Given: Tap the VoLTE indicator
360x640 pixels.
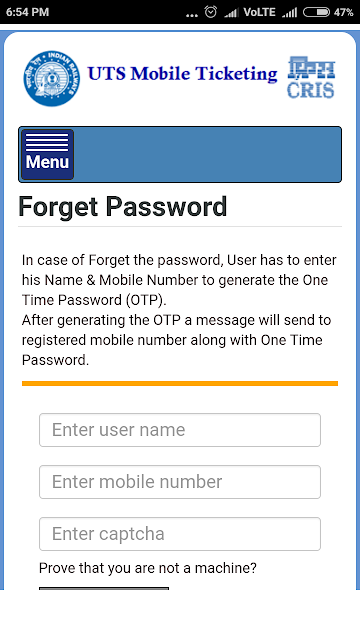Looking at the screenshot, I should [260, 12].
